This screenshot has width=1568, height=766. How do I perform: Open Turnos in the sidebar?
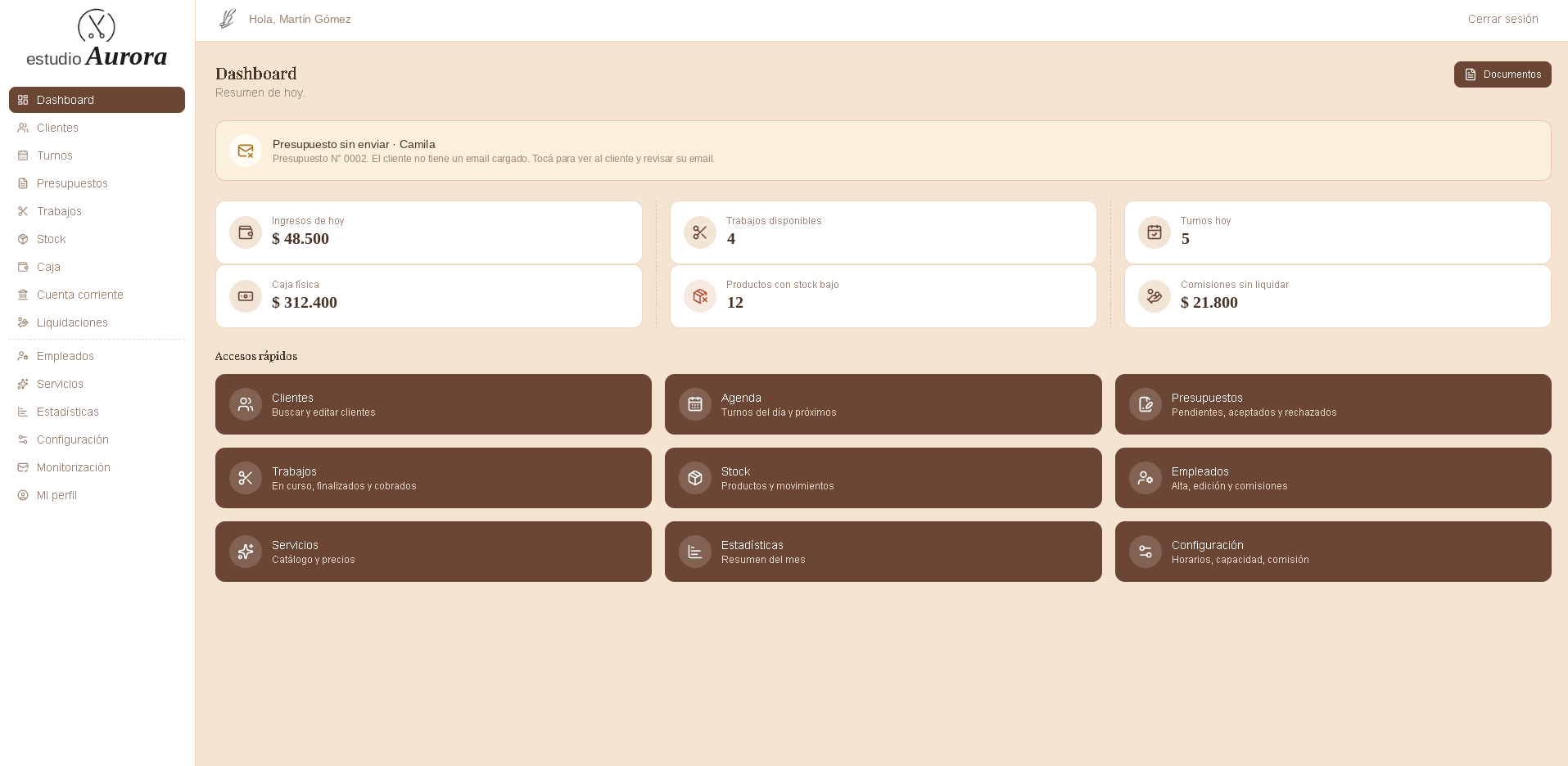97,155
